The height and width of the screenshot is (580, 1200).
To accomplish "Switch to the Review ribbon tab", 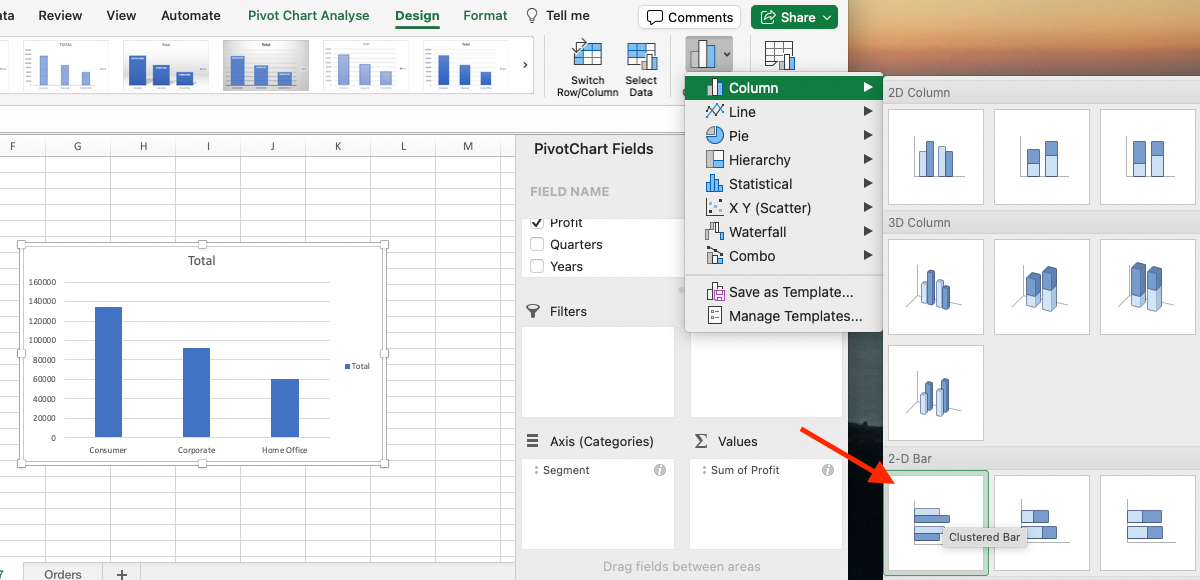I will (60, 16).
